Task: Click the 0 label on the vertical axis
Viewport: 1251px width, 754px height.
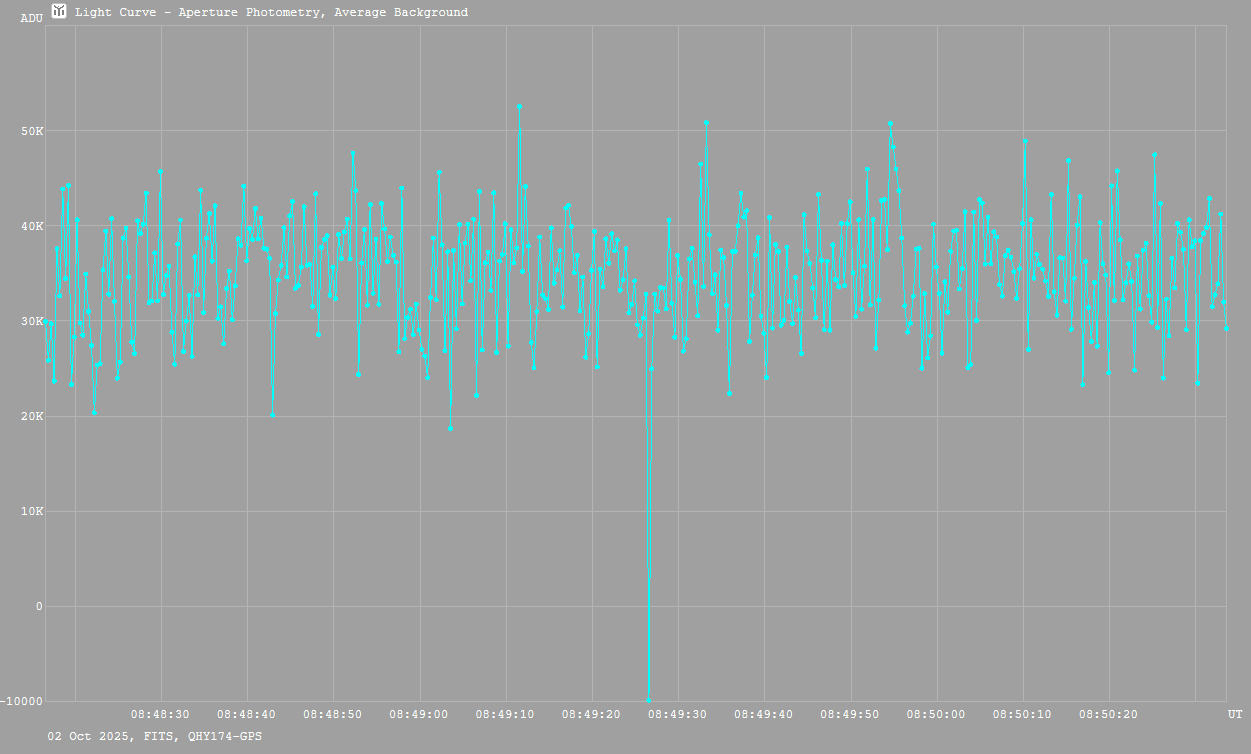Action: [39, 606]
